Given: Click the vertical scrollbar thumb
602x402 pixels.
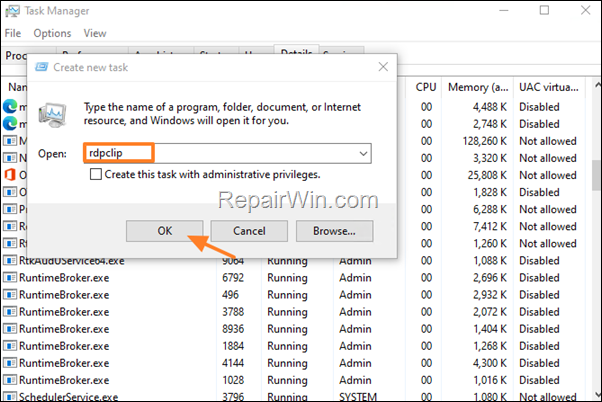Looking at the screenshot, I should [x=596, y=175].
